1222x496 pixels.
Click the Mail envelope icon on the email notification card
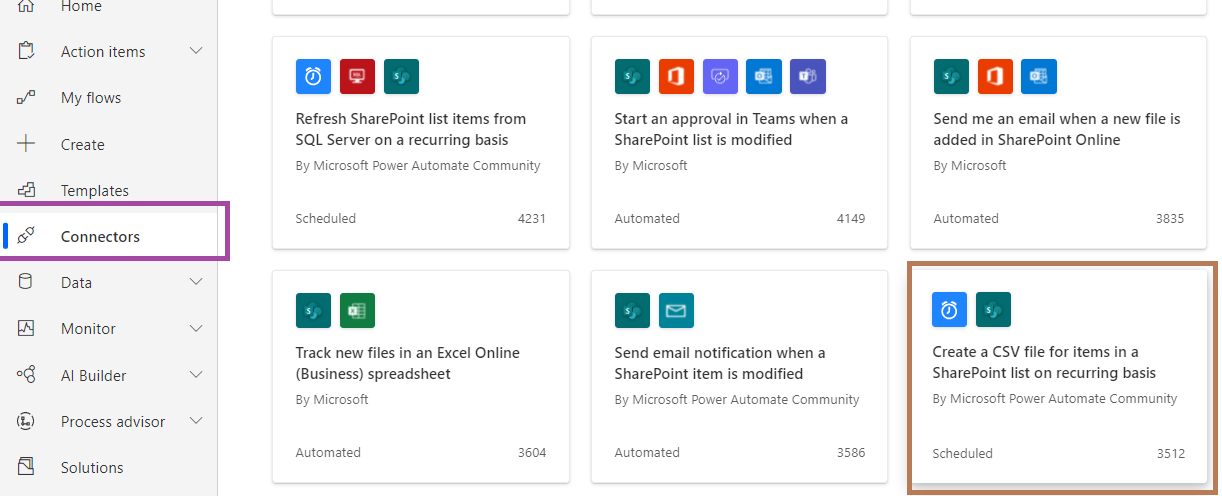click(676, 310)
